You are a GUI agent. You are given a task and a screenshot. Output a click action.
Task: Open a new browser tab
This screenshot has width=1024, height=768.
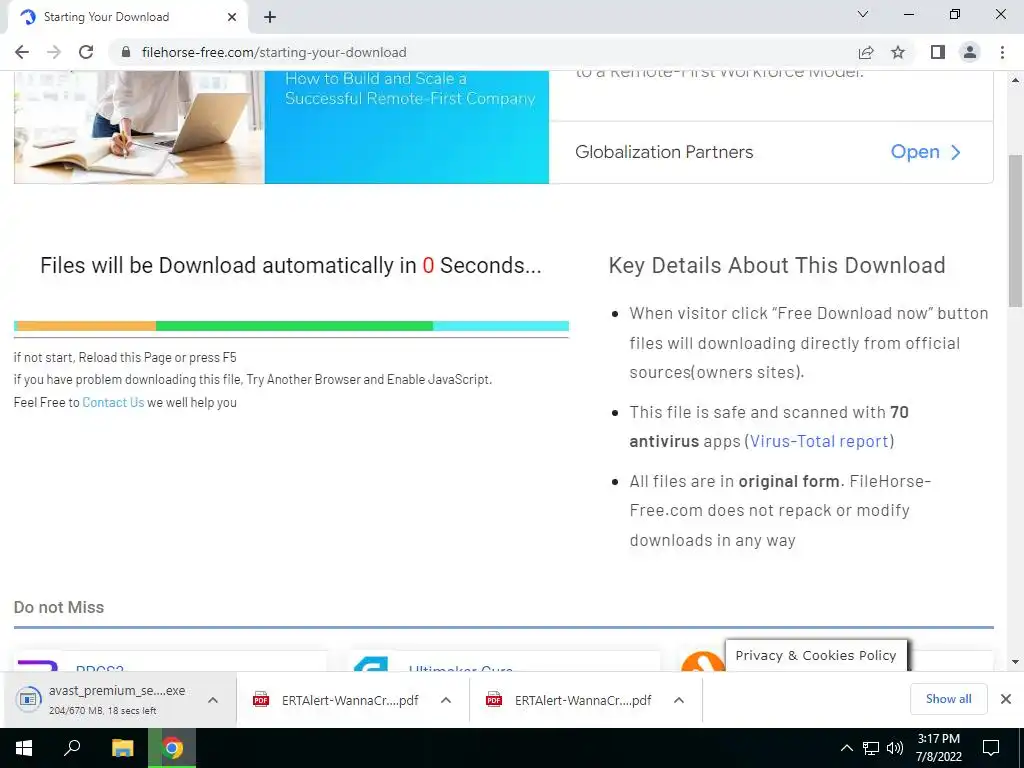point(270,17)
